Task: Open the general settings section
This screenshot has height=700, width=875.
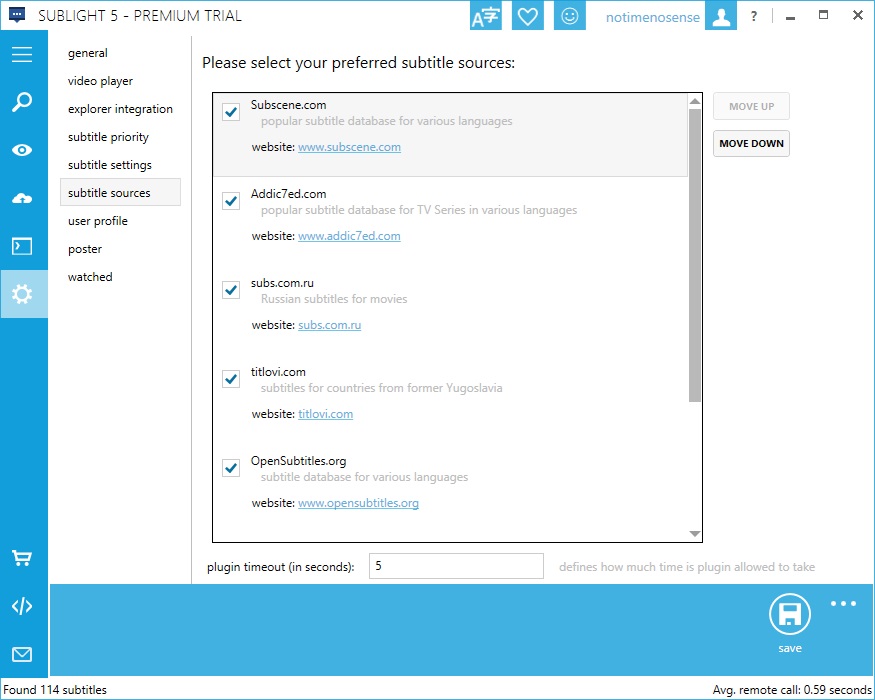Action: (88, 53)
